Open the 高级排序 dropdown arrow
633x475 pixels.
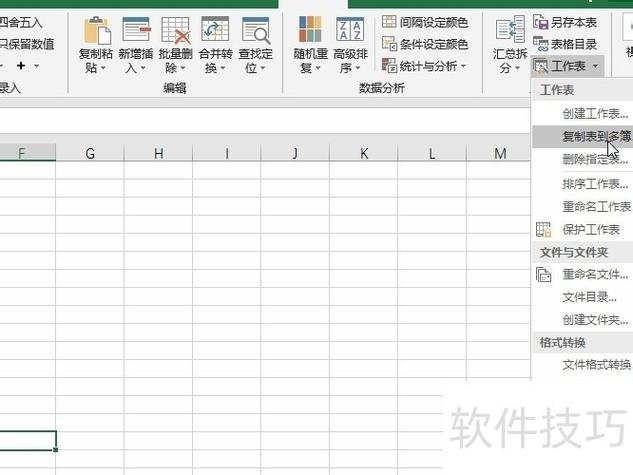(357, 68)
